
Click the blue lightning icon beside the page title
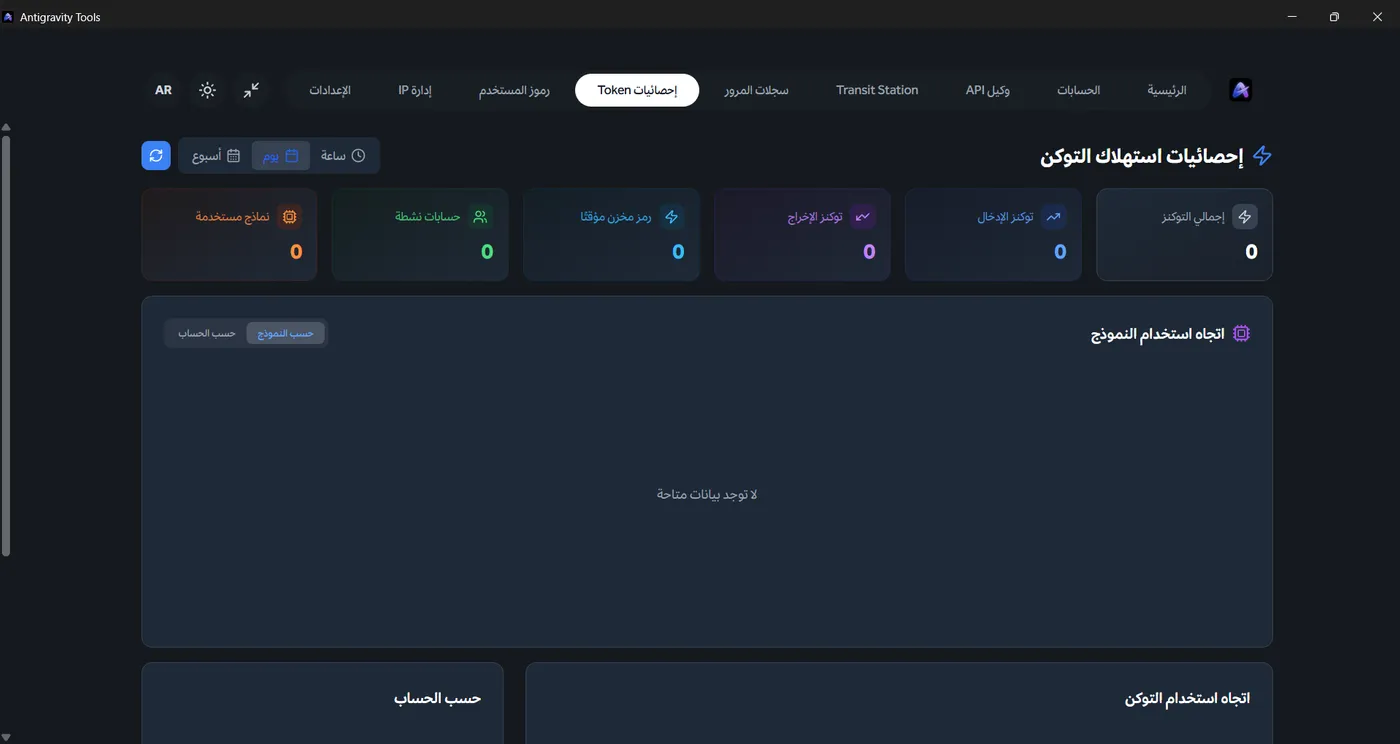click(1262, 156)
